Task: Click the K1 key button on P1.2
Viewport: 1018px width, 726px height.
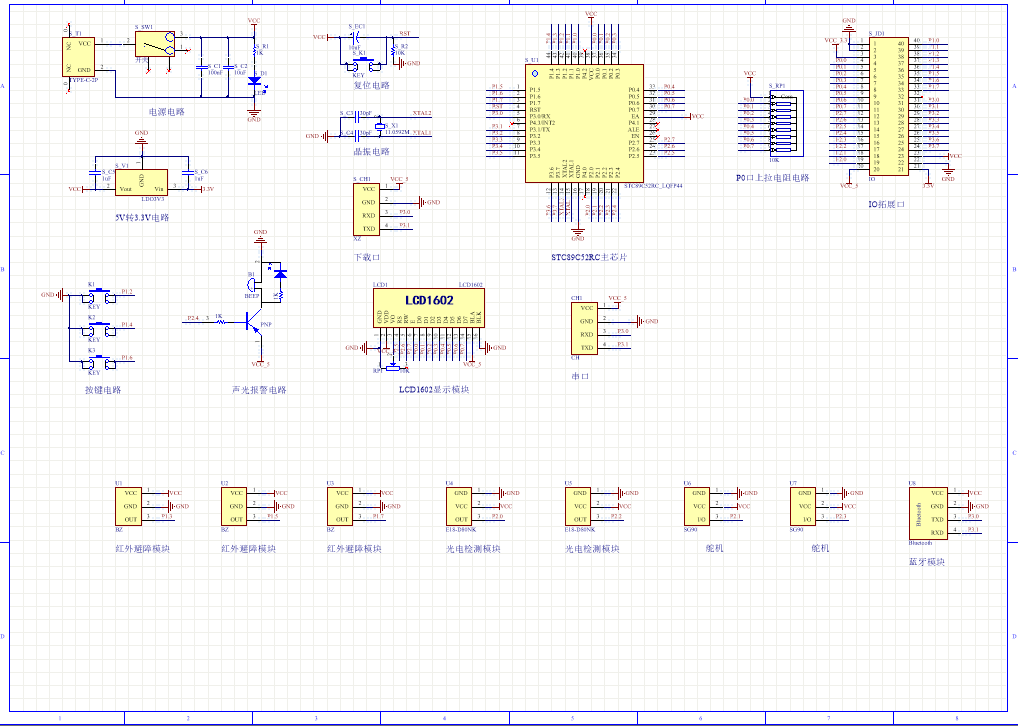Action: pyautogui.click(x=100, y=296)
